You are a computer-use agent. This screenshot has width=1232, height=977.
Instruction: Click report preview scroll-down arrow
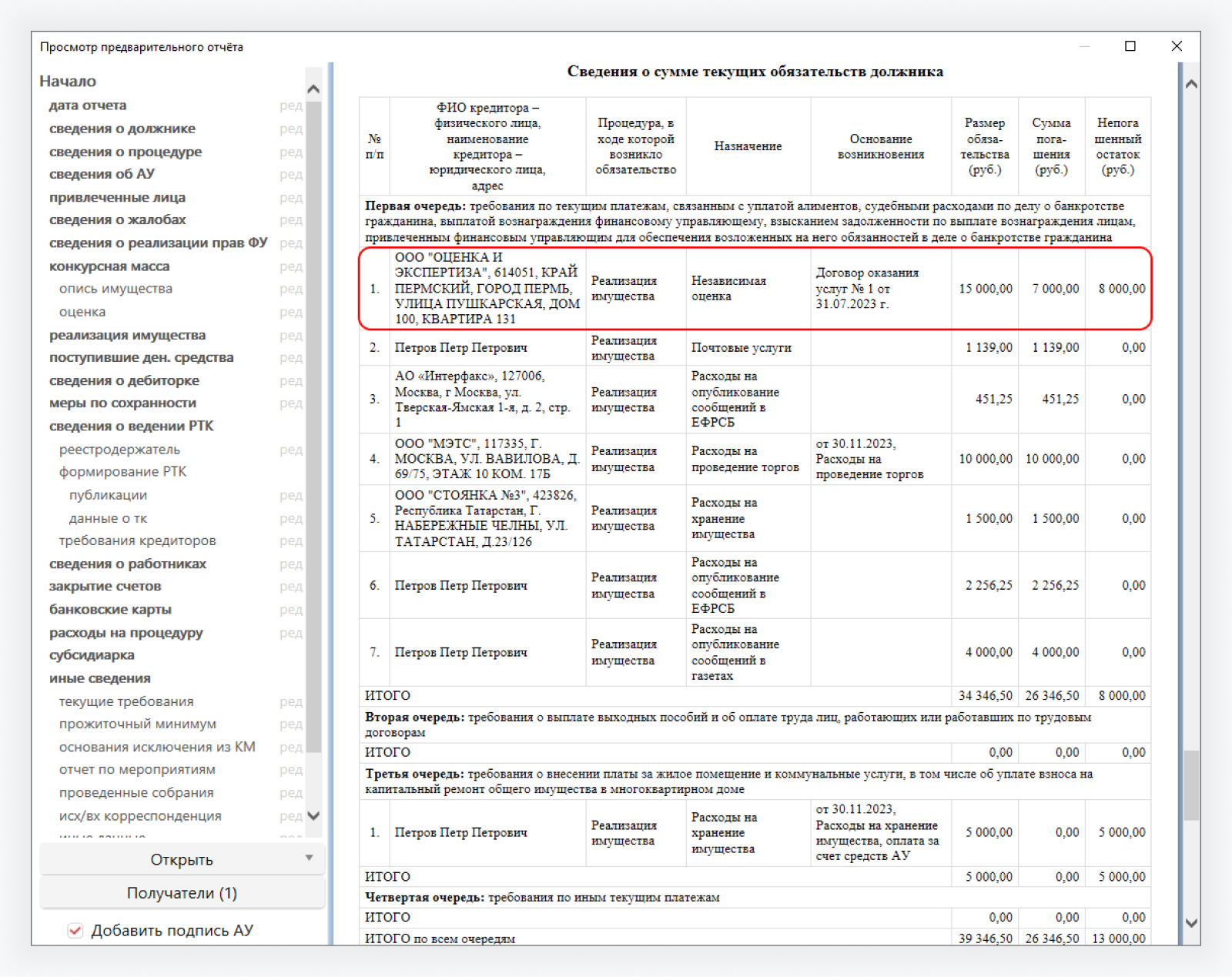pos(1191,923)
